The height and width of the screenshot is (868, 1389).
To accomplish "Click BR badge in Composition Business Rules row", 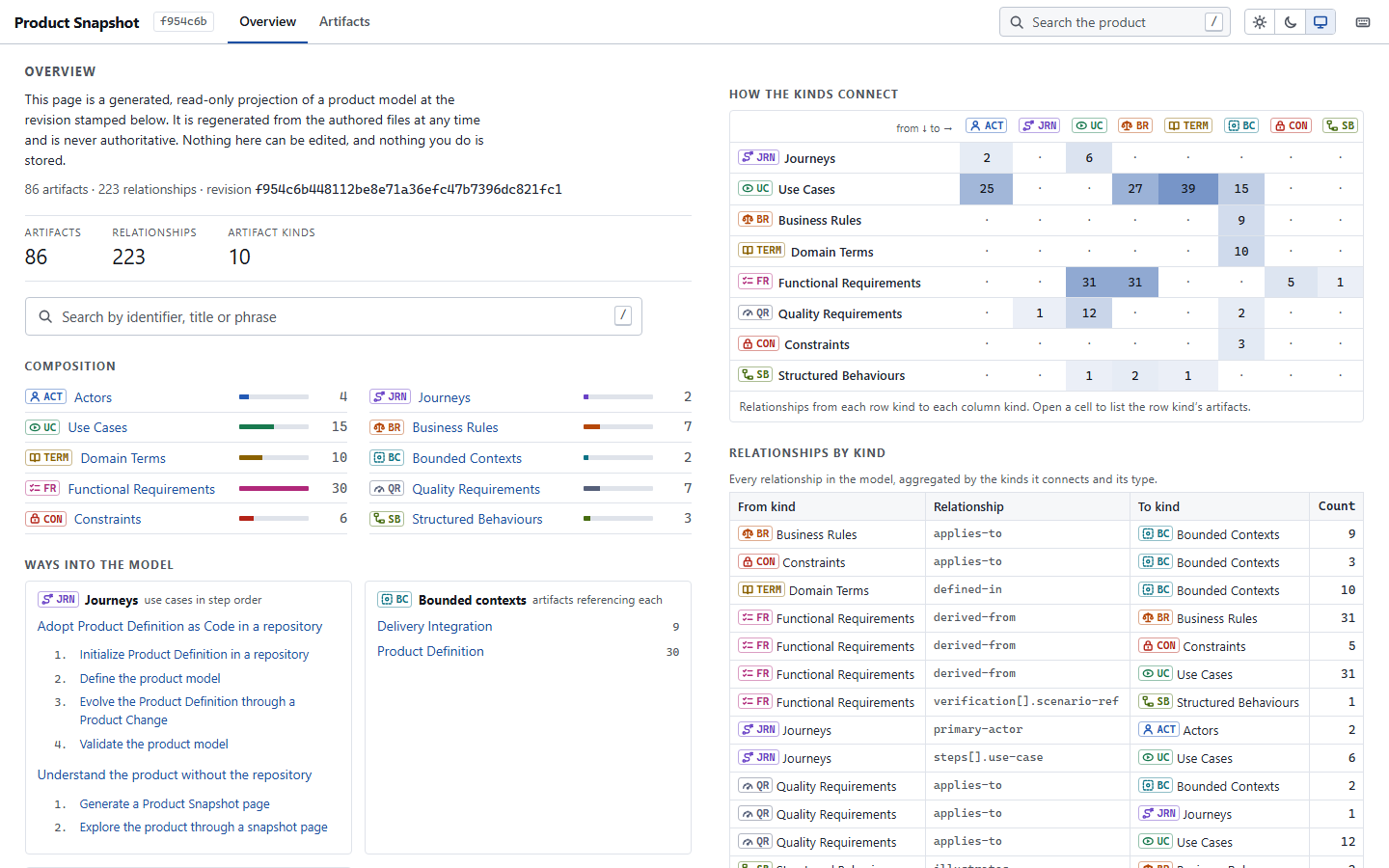I will pos(388,427).
